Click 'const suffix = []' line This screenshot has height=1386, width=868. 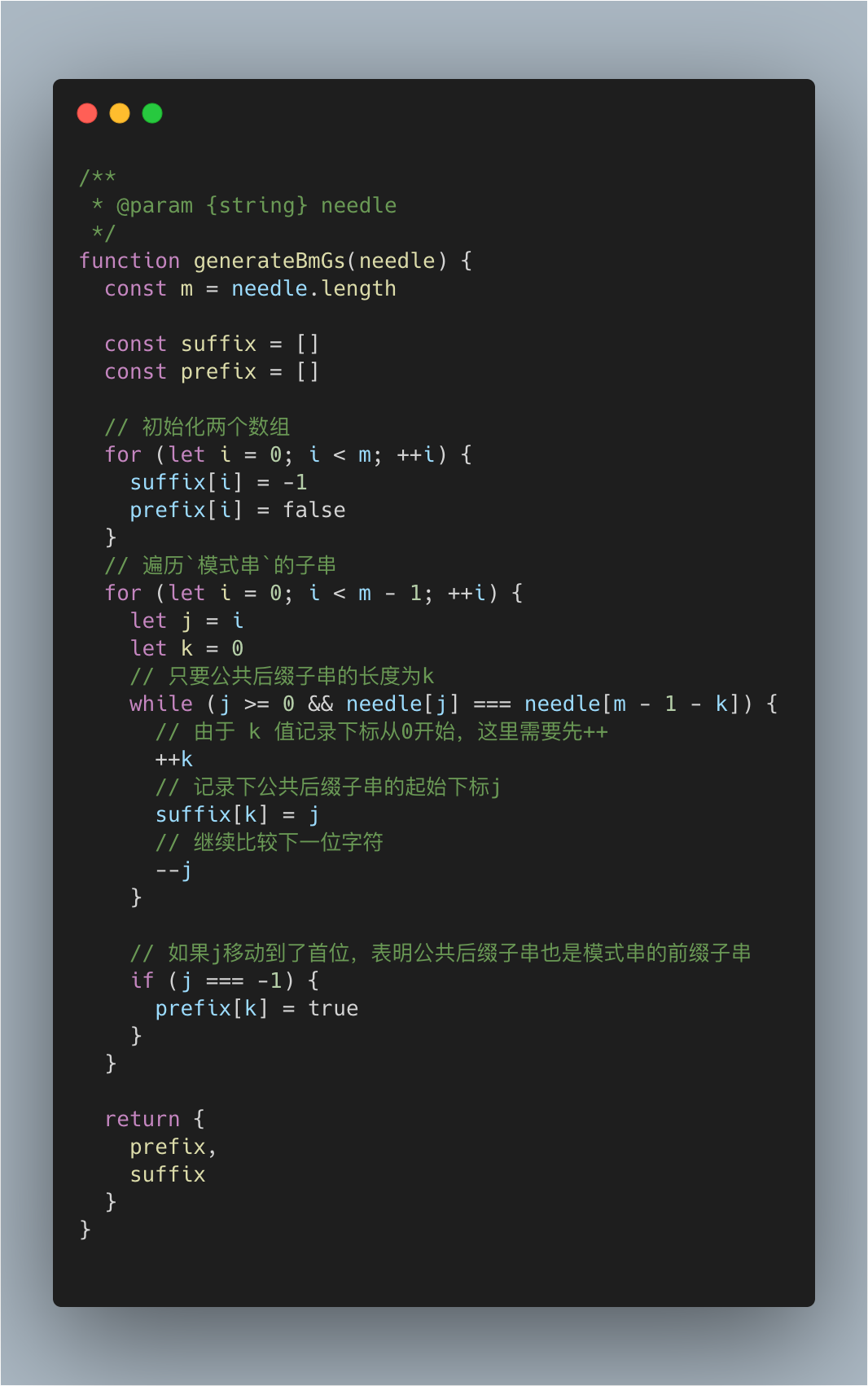pos(212,344)
